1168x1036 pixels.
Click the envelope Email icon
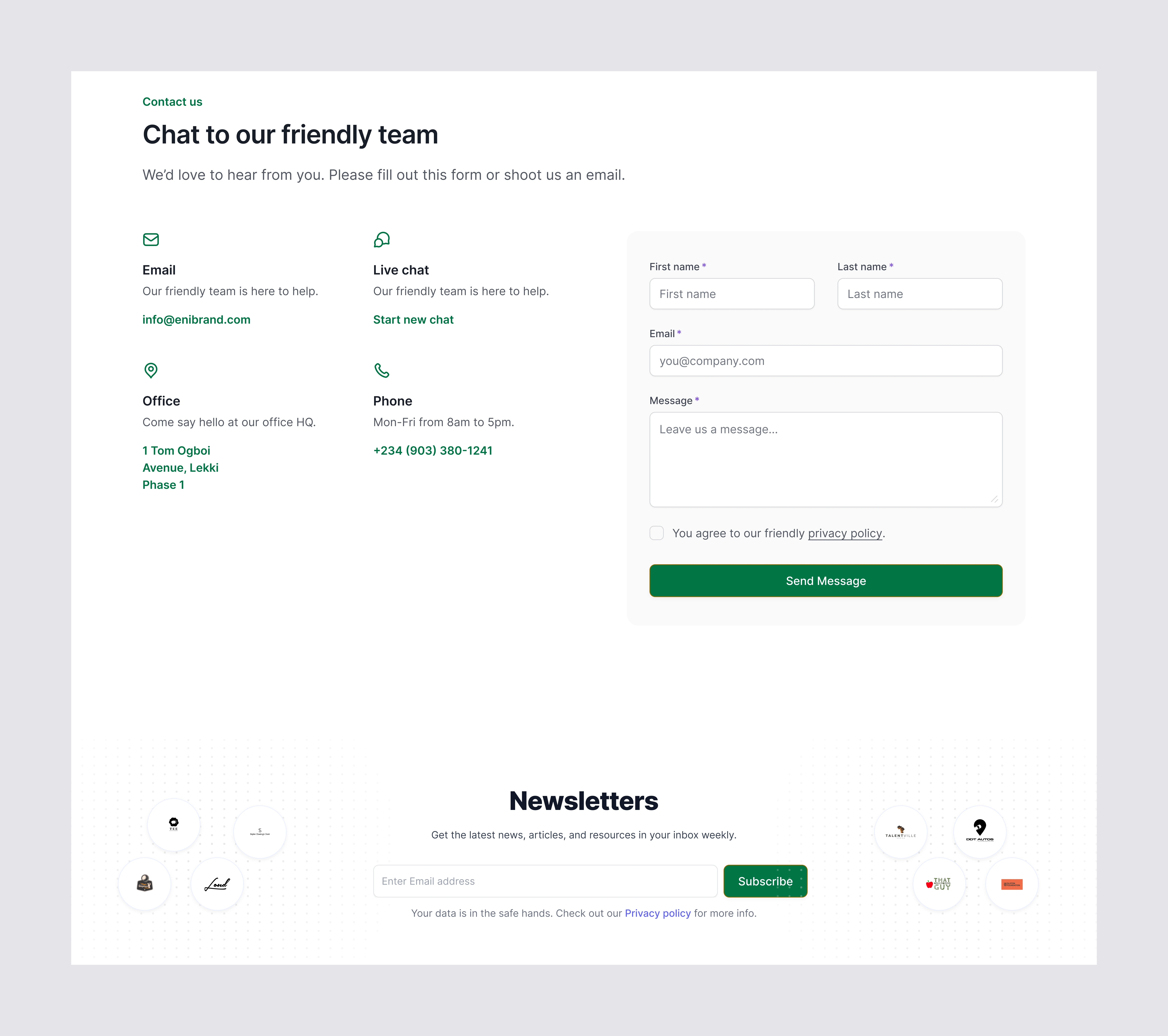[151, 239]
